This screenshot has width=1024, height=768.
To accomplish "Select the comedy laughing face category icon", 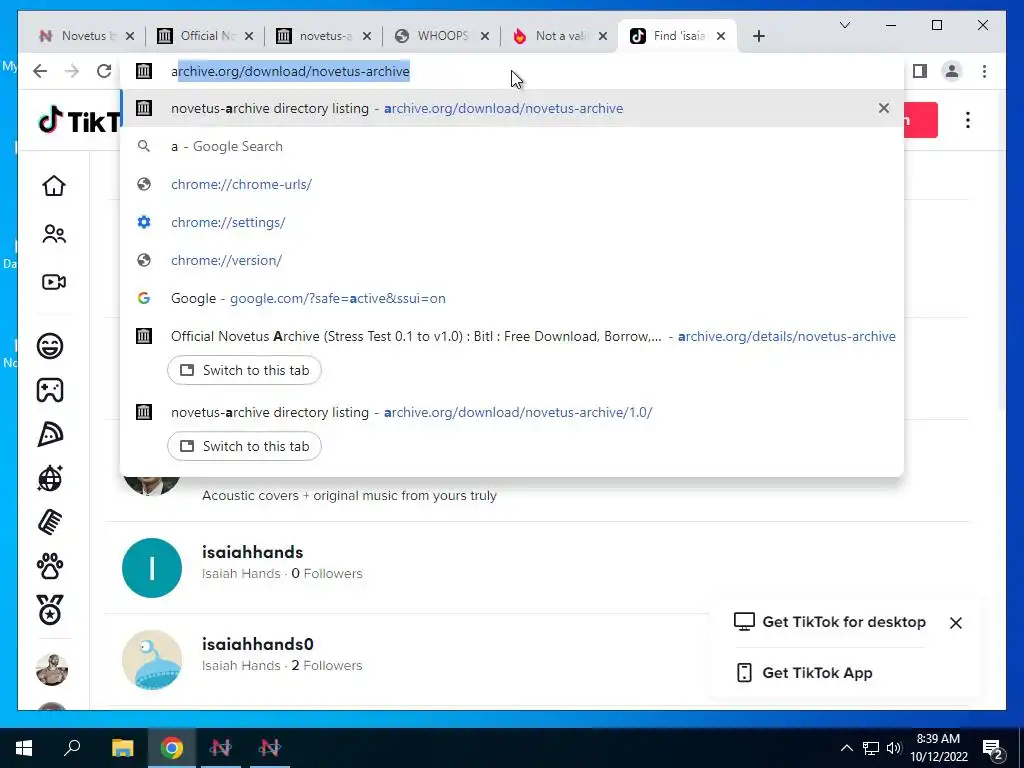I will coord(50,345).
